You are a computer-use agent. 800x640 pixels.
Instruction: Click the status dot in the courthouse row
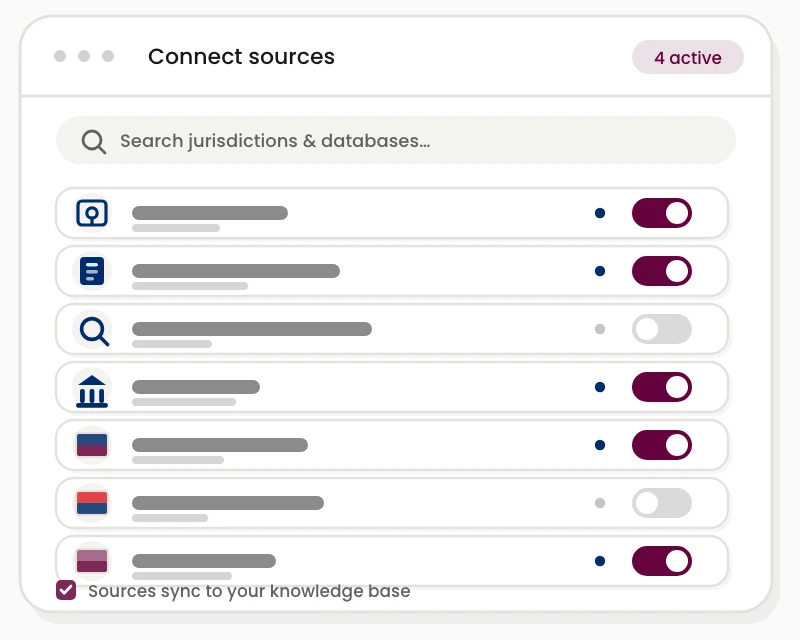600,387
